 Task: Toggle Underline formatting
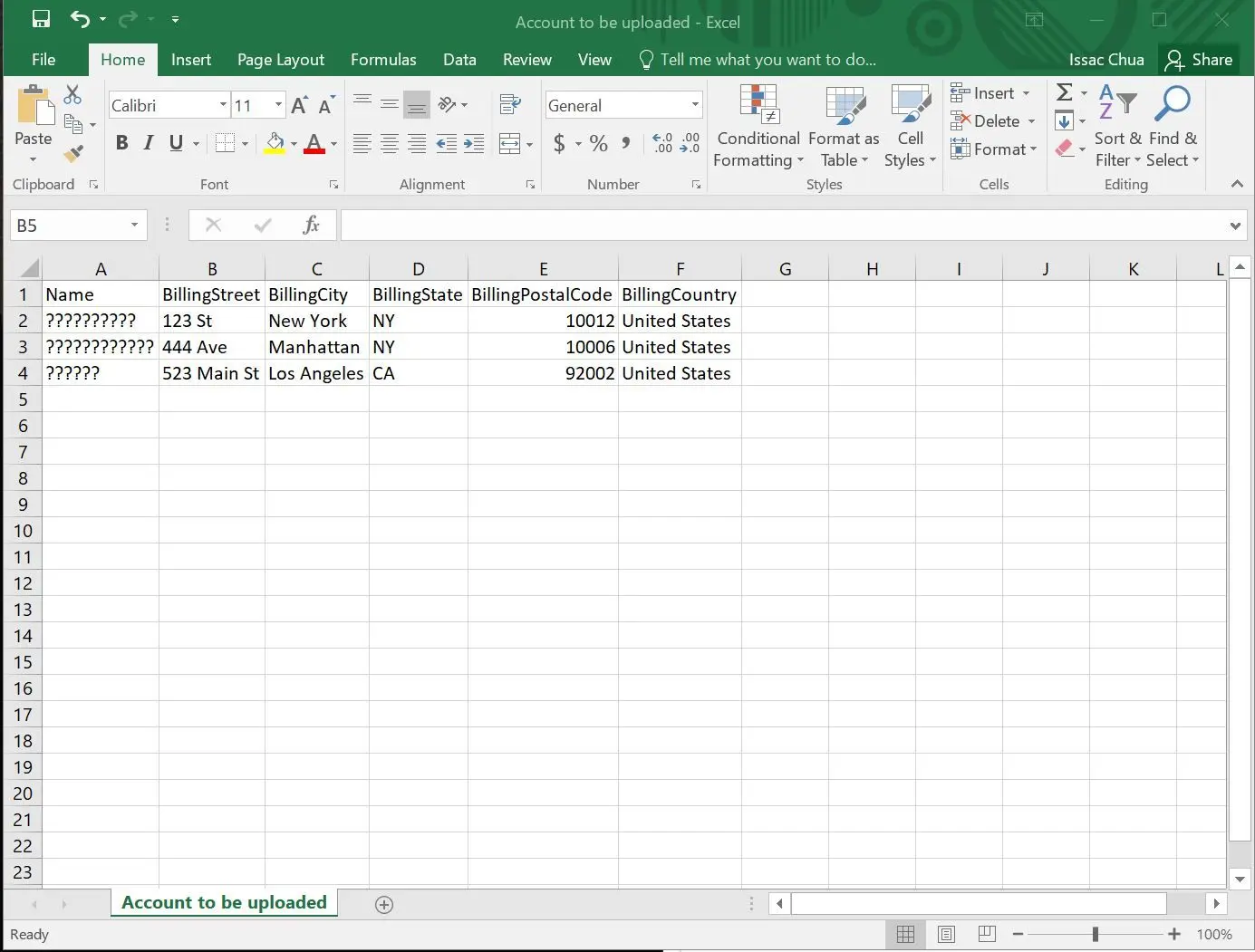(x=176, y=143)
